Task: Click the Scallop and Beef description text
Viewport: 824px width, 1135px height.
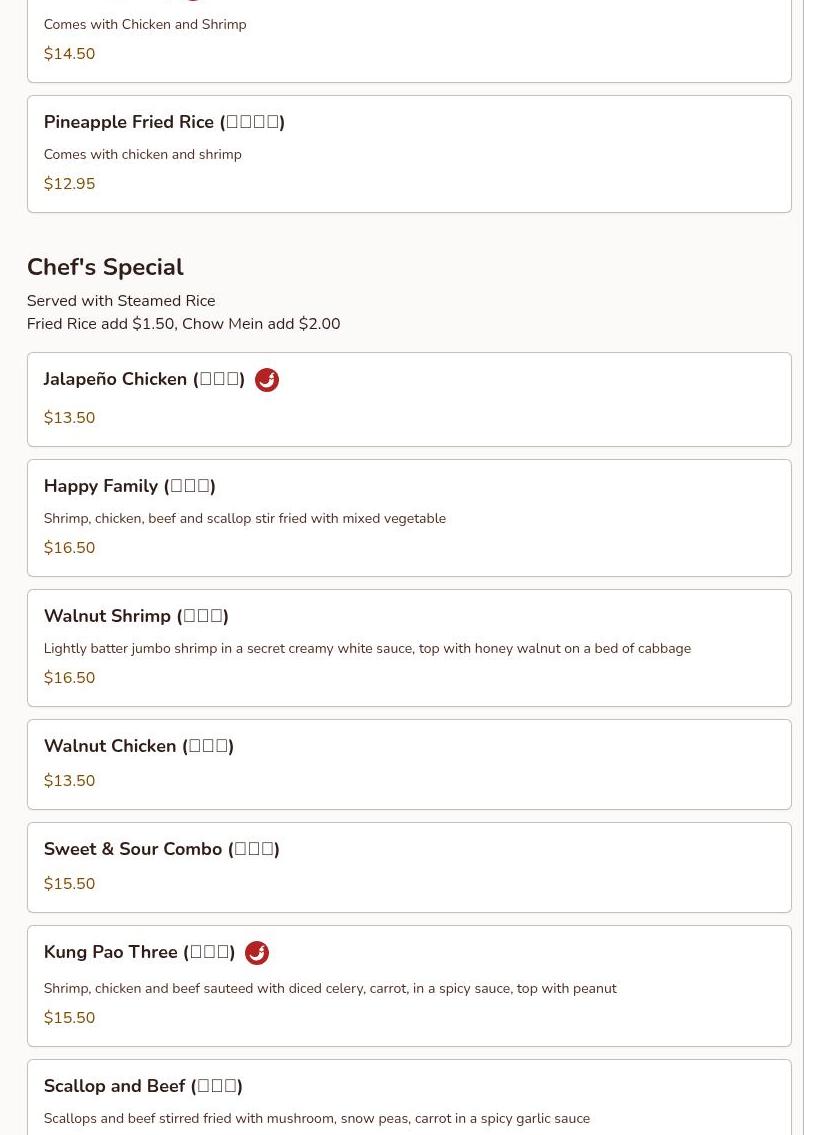Action: pos(317,1118)
